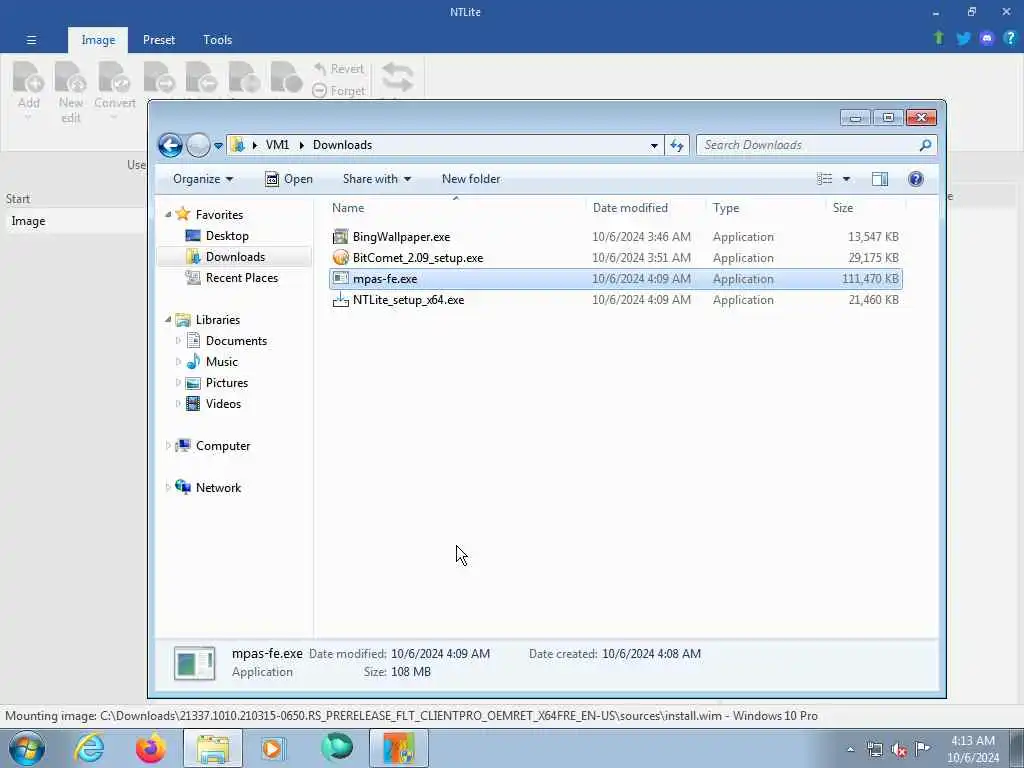Screen dimensions: 1024x768
Task: Click the taskbar clock
Action: pyautogui.click(x=972, y=749)
